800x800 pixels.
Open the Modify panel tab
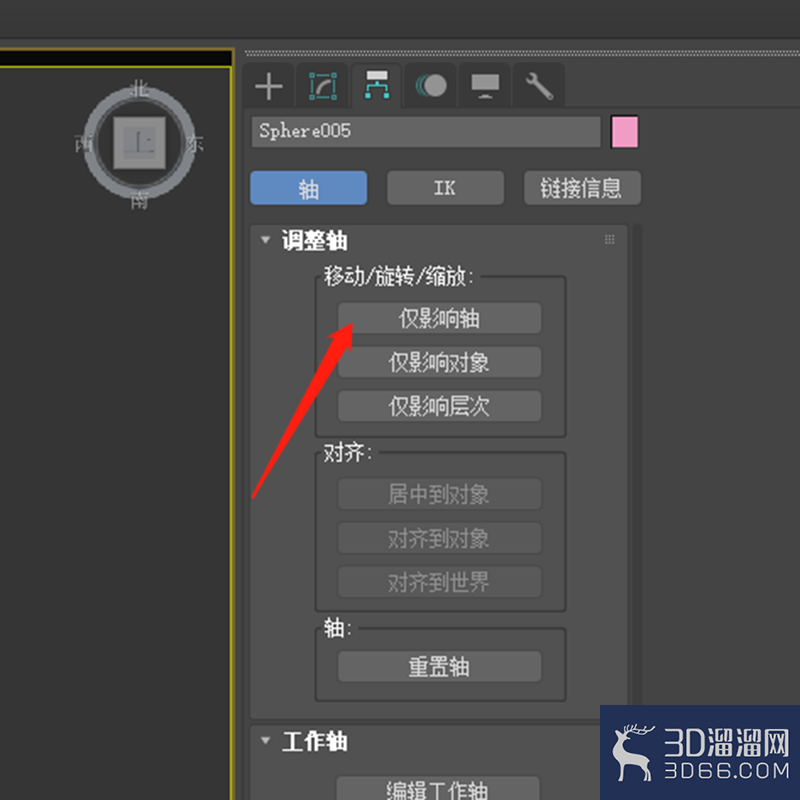click(x=322, y=86)
